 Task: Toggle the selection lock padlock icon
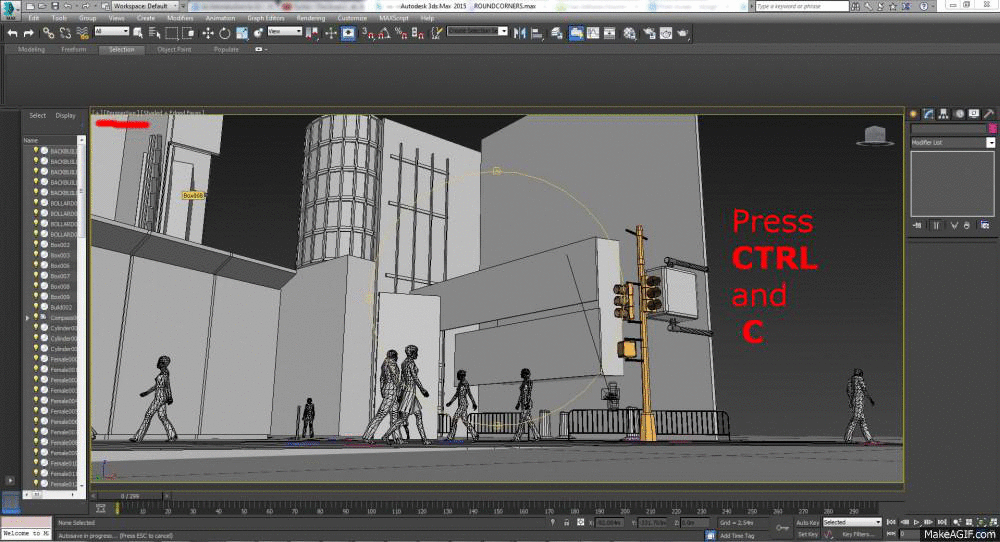point(566,523)
